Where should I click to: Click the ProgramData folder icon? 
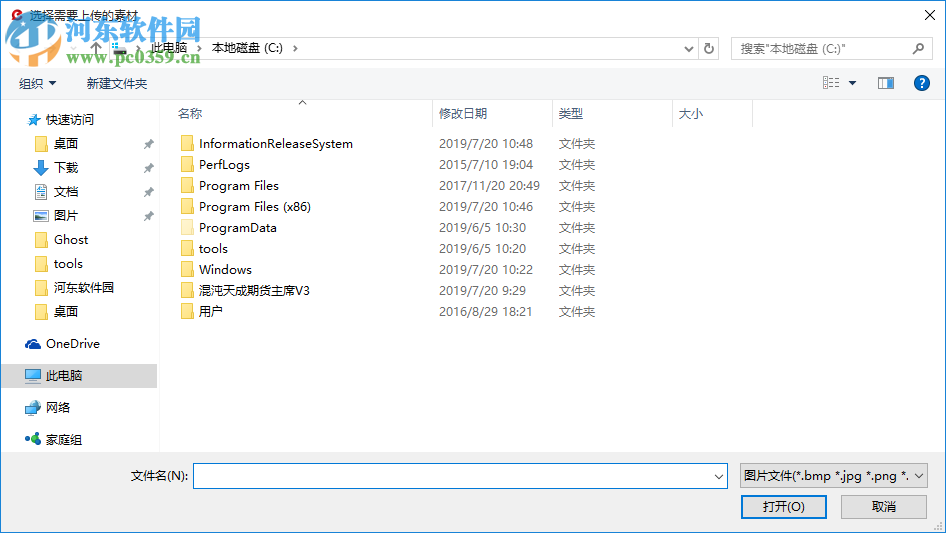[188, 228]
